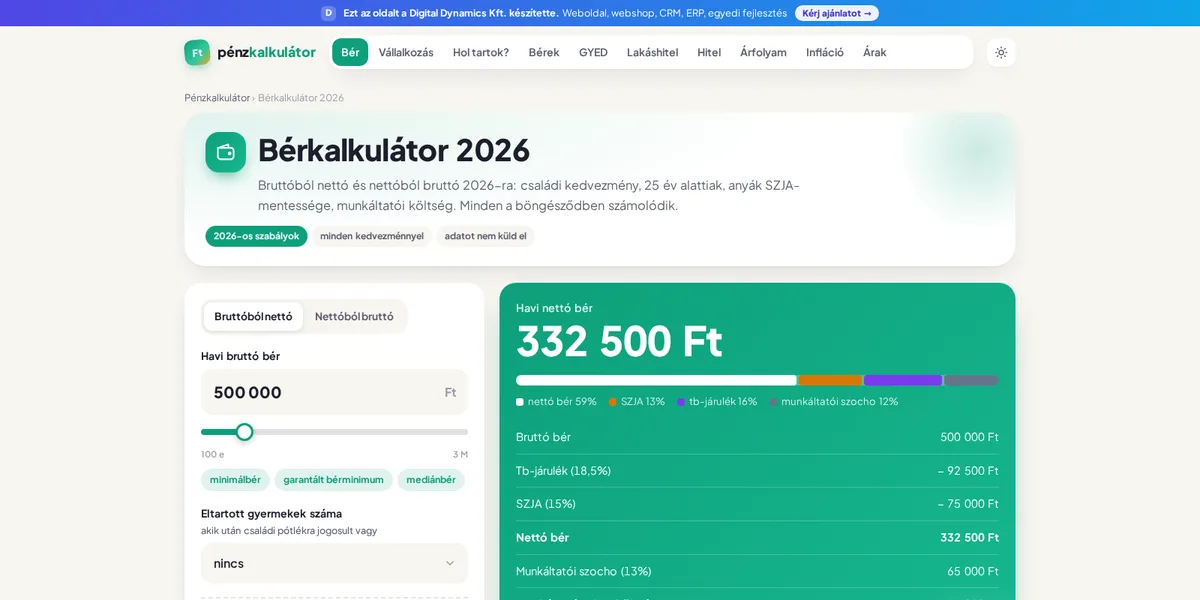The height and width of the screenshot is (600, 1200).
Task: Click the orange SZJA bar segment
Action: pyautogui.click(x=830, y=380)
